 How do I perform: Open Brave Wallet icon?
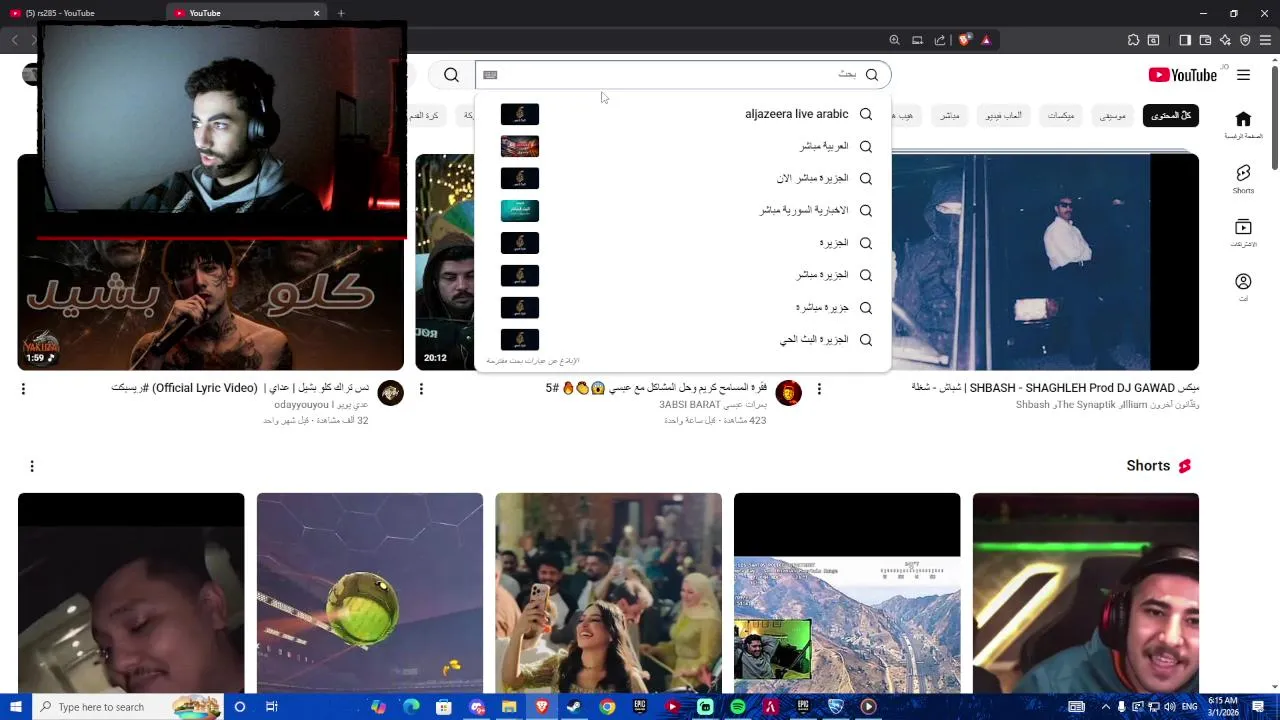(x=1205, y=40)
